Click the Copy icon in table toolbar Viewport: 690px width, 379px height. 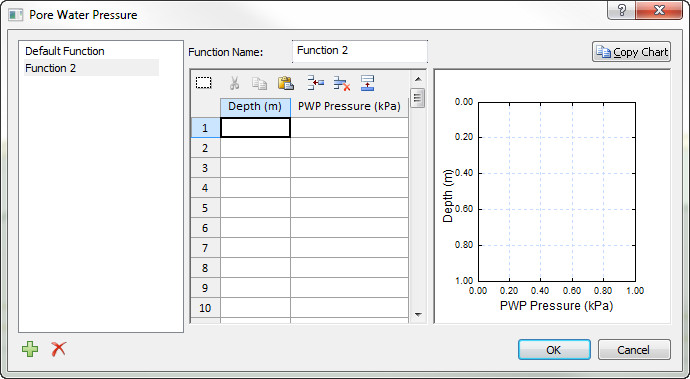[260, 83]
